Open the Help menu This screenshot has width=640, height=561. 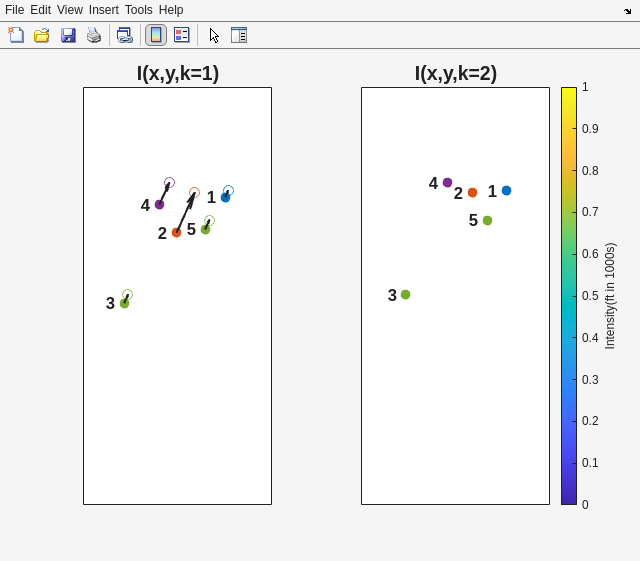[171, 10]
